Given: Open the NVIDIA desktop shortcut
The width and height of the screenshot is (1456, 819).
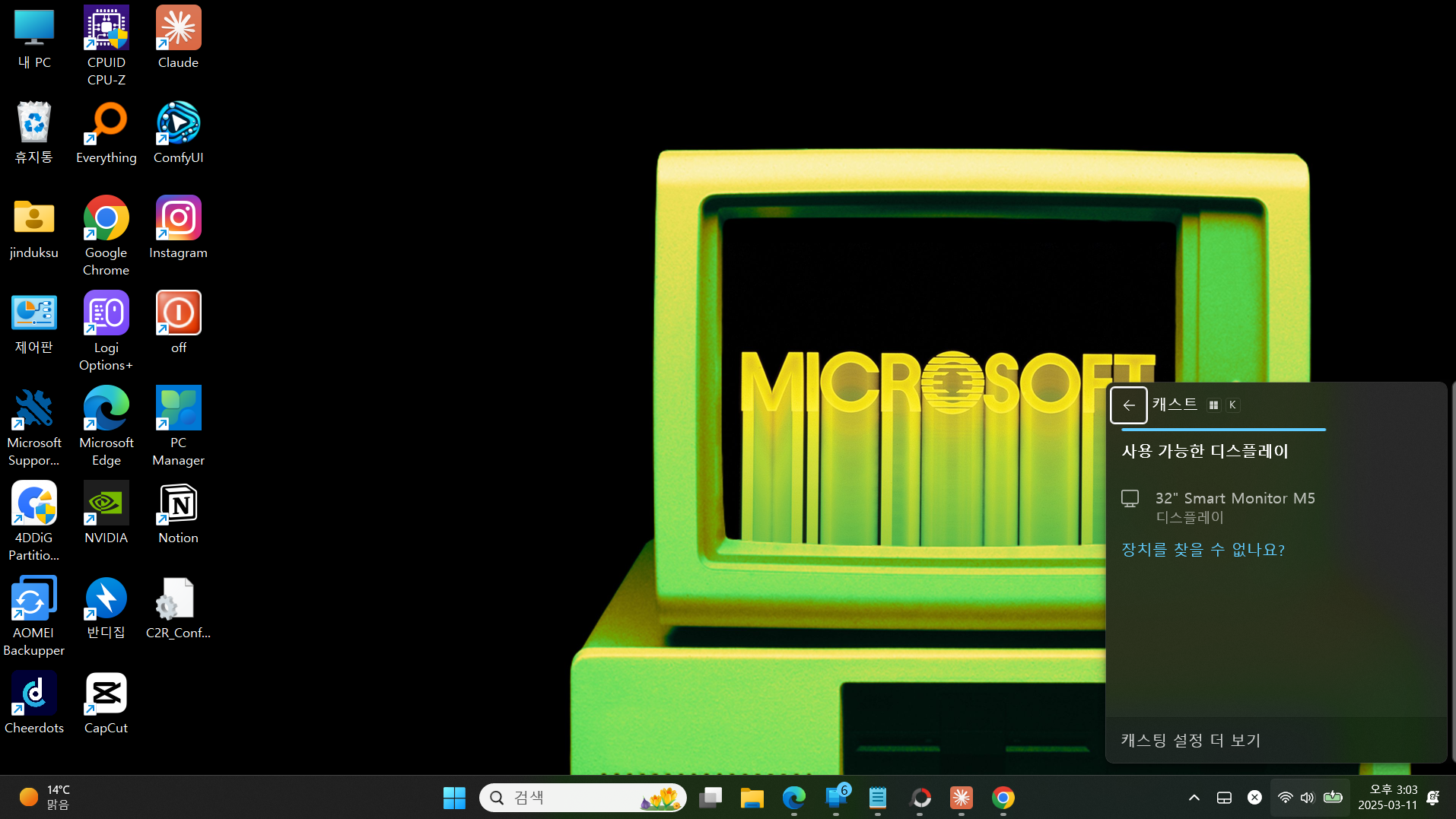Looking at the screenshot, I should pos(106,513).
